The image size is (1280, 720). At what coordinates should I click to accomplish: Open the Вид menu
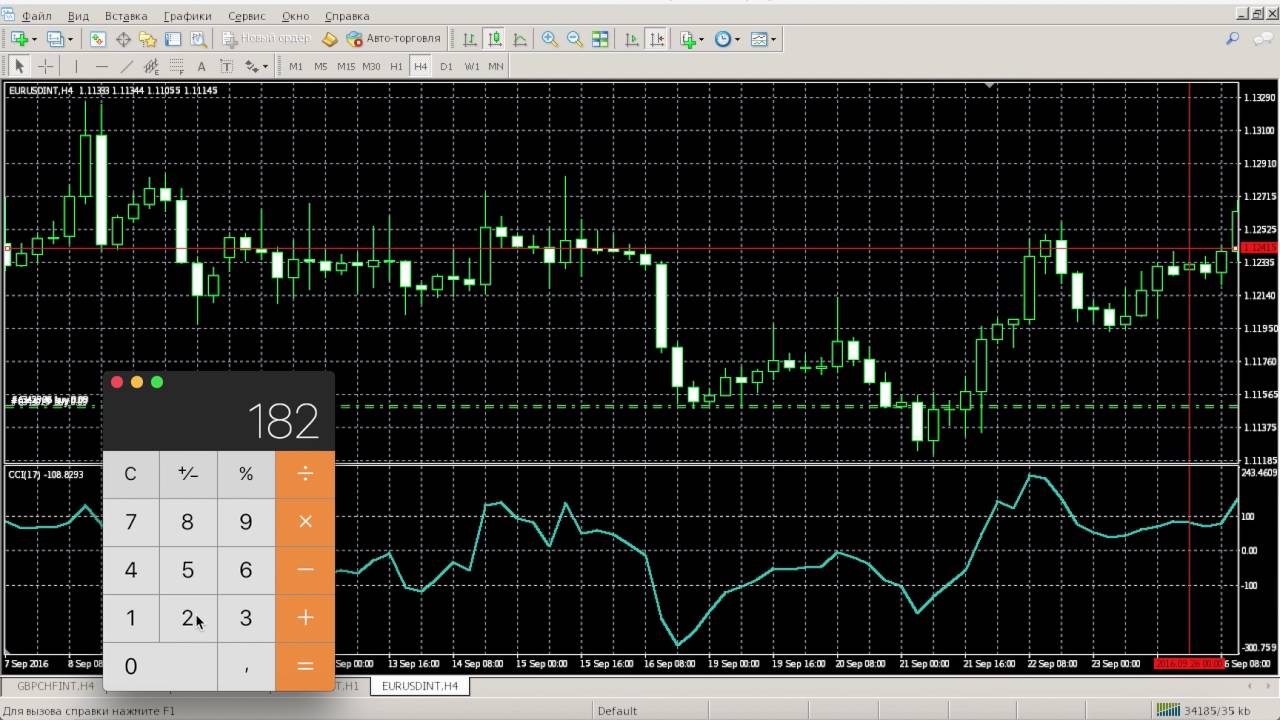click(78, 16)
